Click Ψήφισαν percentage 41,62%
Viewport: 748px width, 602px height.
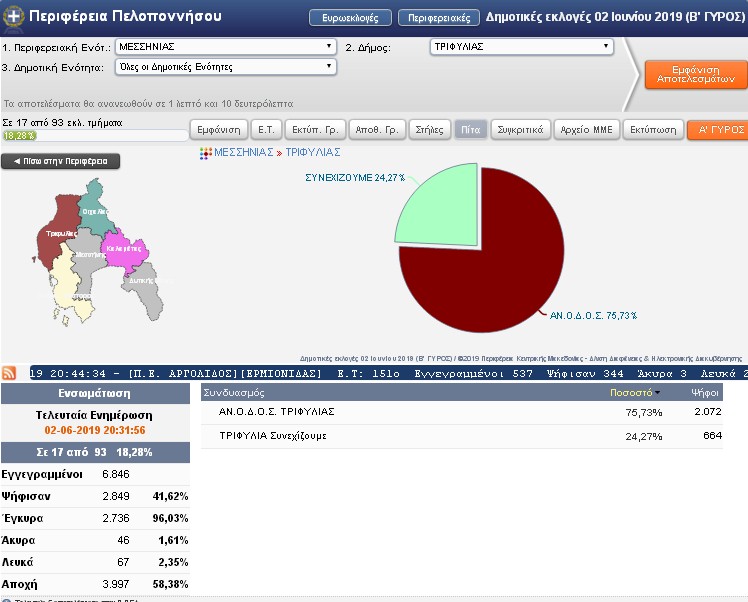click(170, 497)
